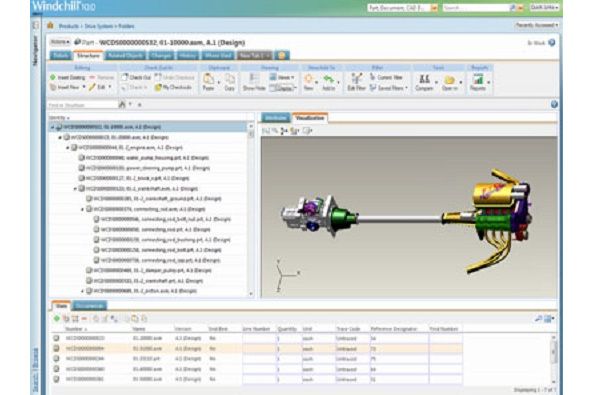The width and height of the screenshot is (592, 395).
Task: Open the Where Used tab
Action: [x=218, y=55]
